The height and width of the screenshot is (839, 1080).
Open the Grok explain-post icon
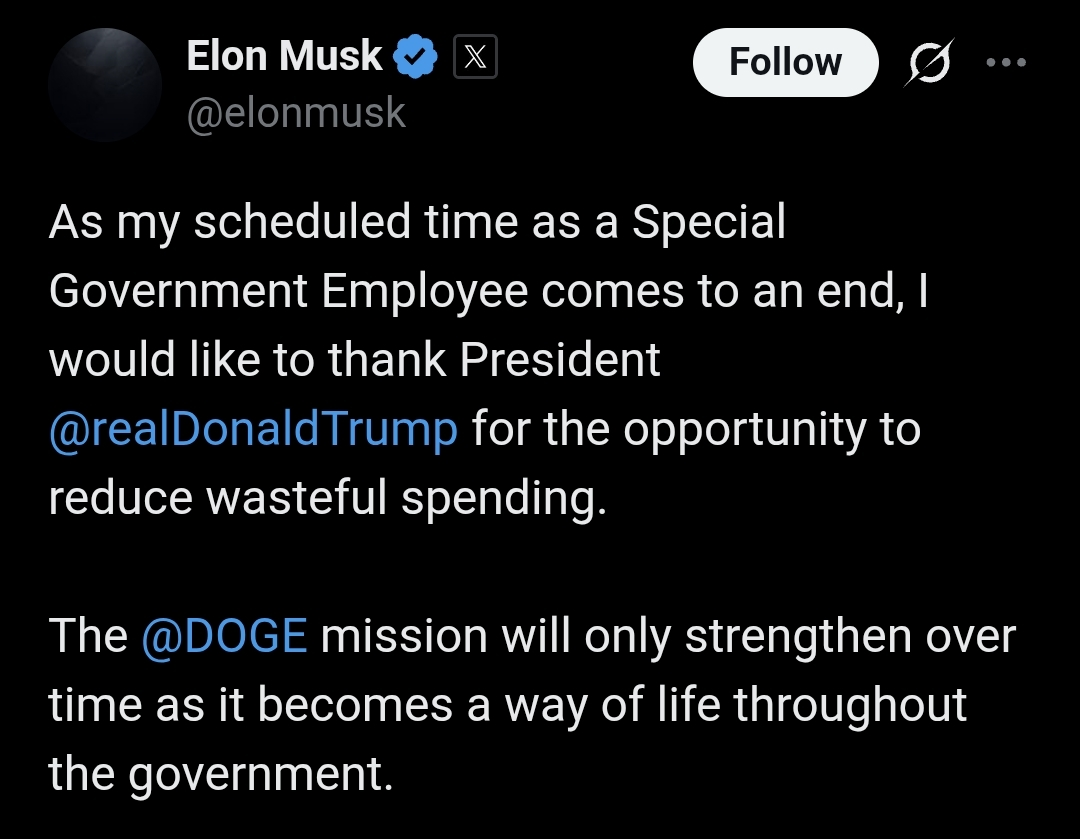(x=929, y=63)
